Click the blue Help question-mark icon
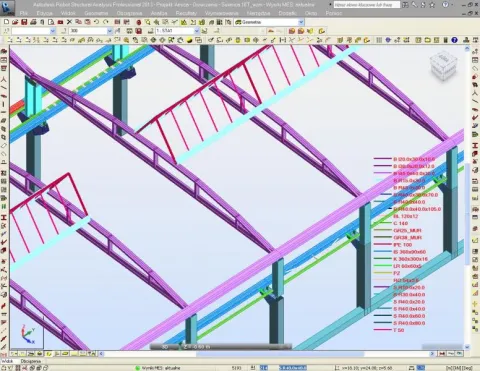 (x=454, y=40)
